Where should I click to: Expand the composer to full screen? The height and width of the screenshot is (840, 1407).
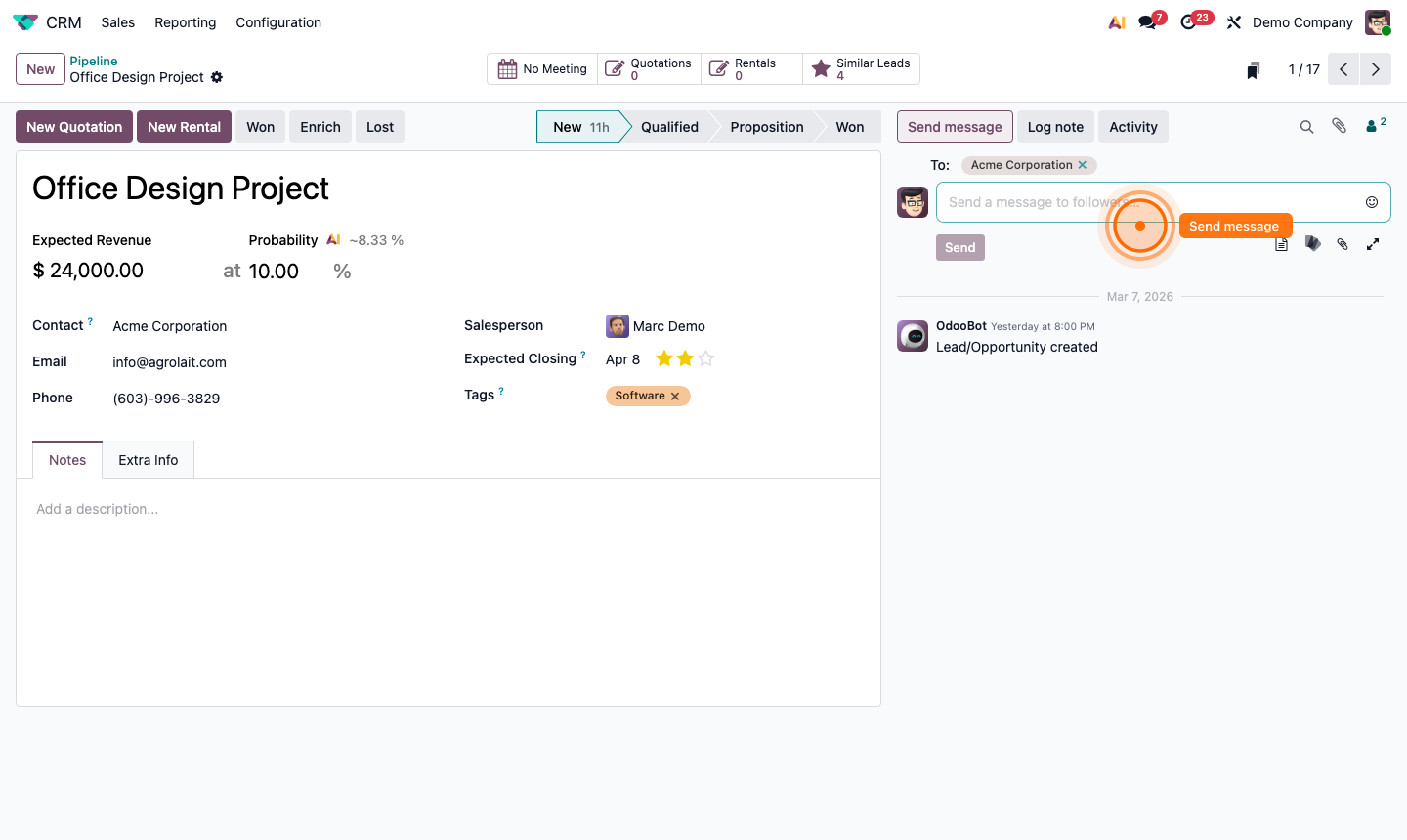tap(1372, 243)
